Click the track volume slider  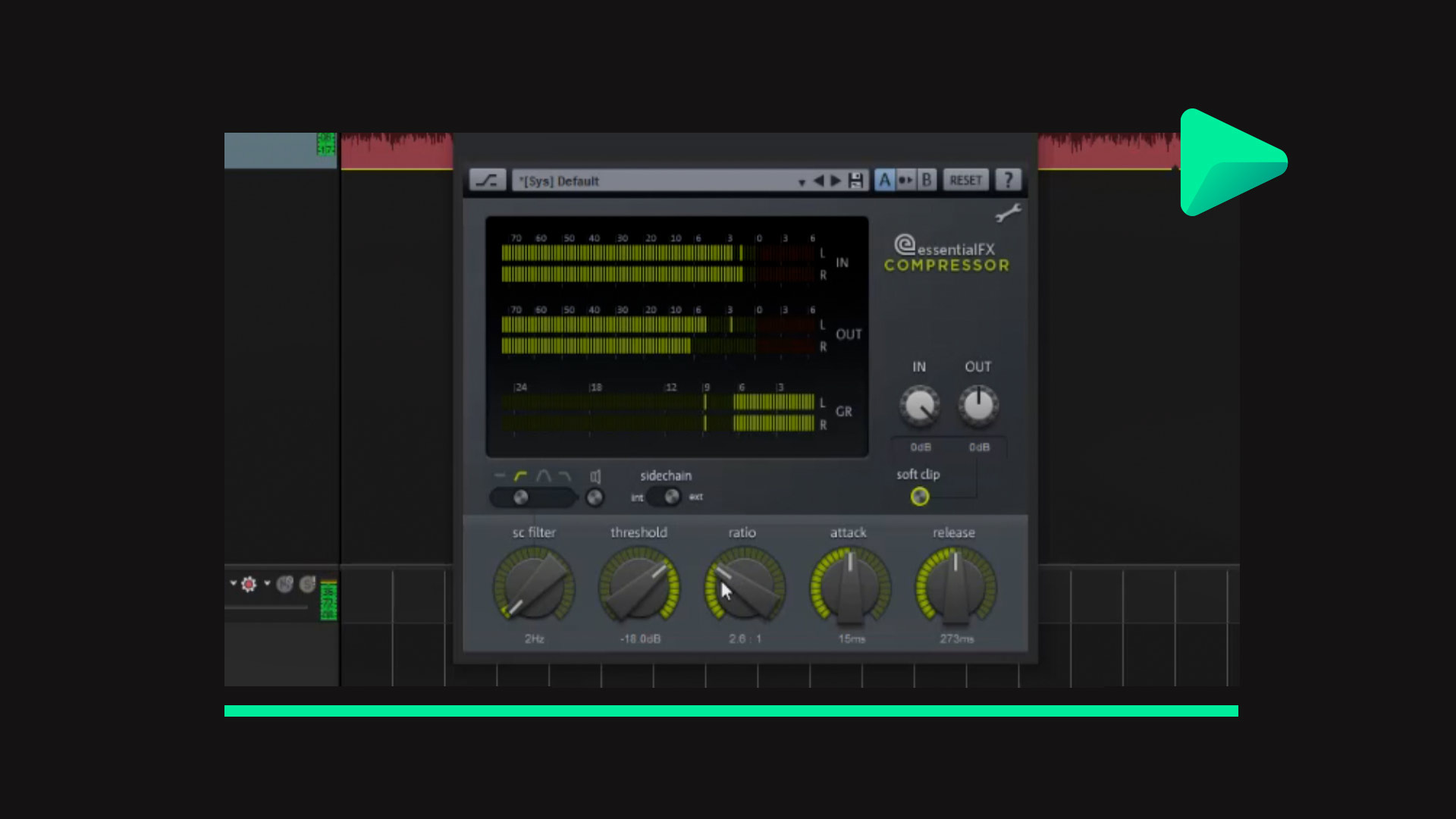point(266,607)
